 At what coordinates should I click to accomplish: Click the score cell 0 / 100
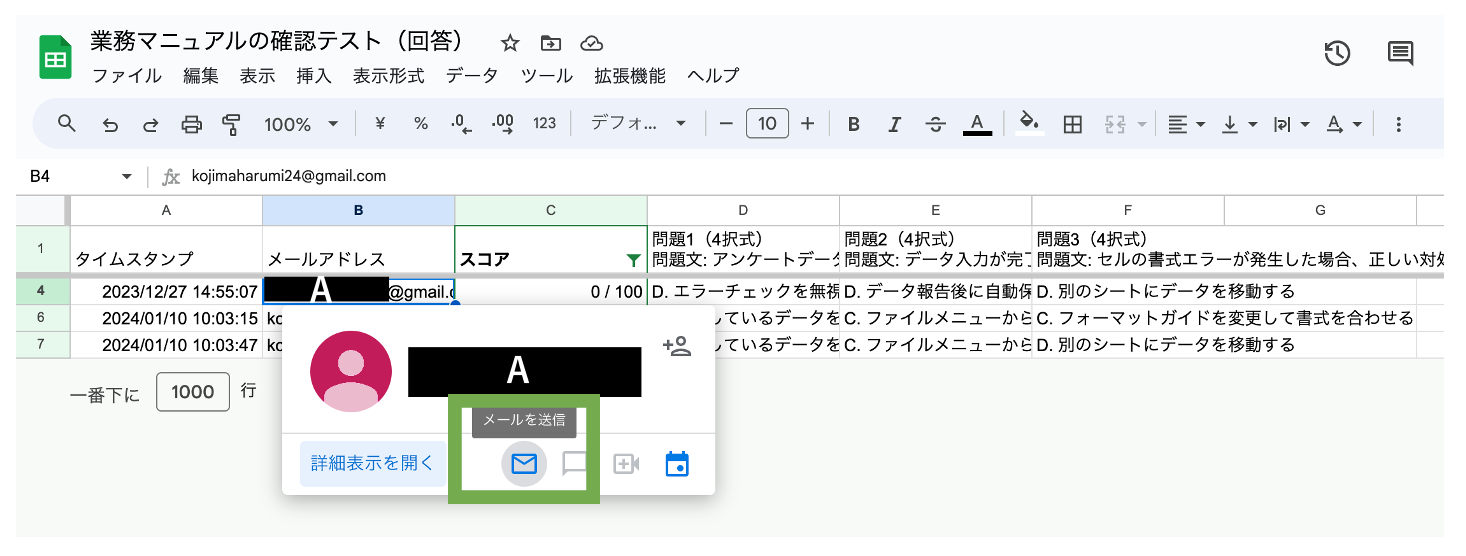[x=551, y=292]
